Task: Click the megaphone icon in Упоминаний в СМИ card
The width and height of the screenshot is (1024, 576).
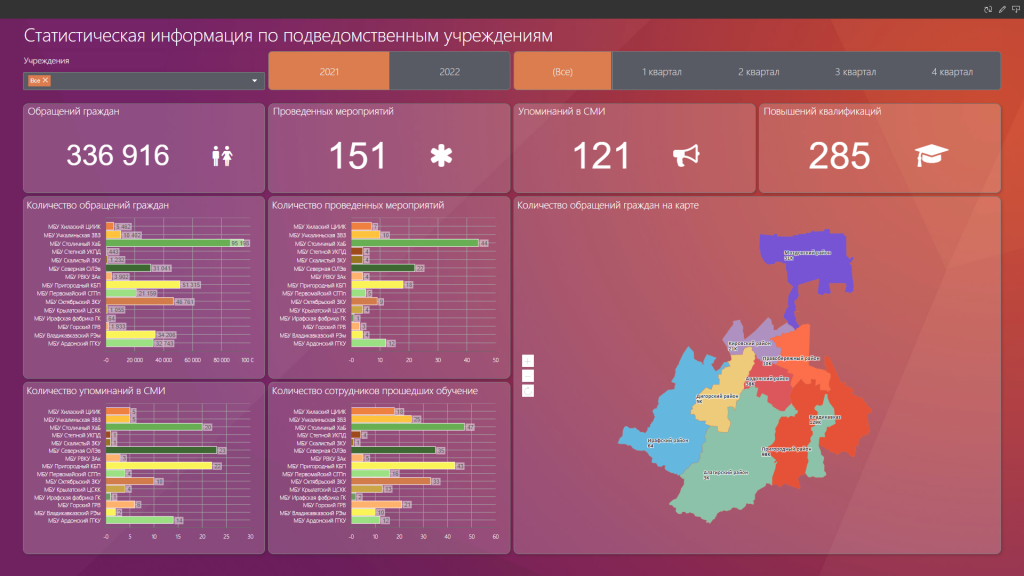Action: click(x=685, y=155)
